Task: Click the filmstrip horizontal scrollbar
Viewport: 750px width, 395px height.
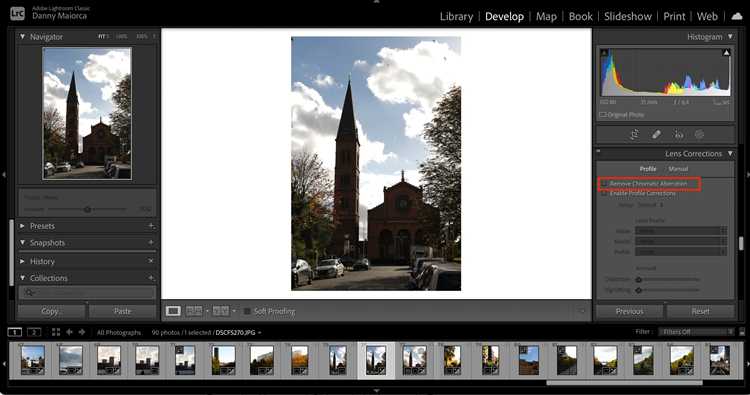Action: [x=625, y=383]
